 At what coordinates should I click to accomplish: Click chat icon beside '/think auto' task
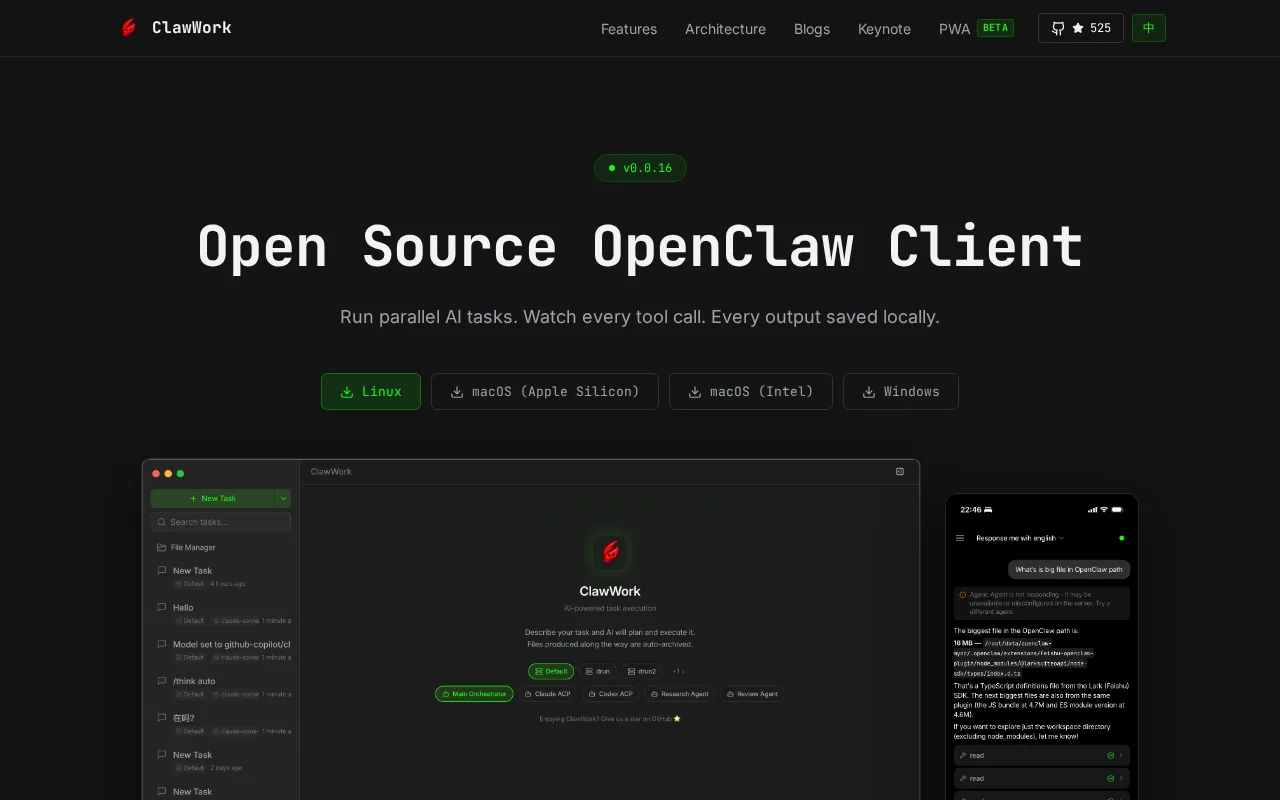pyautogui.click(x=161, y=681)
